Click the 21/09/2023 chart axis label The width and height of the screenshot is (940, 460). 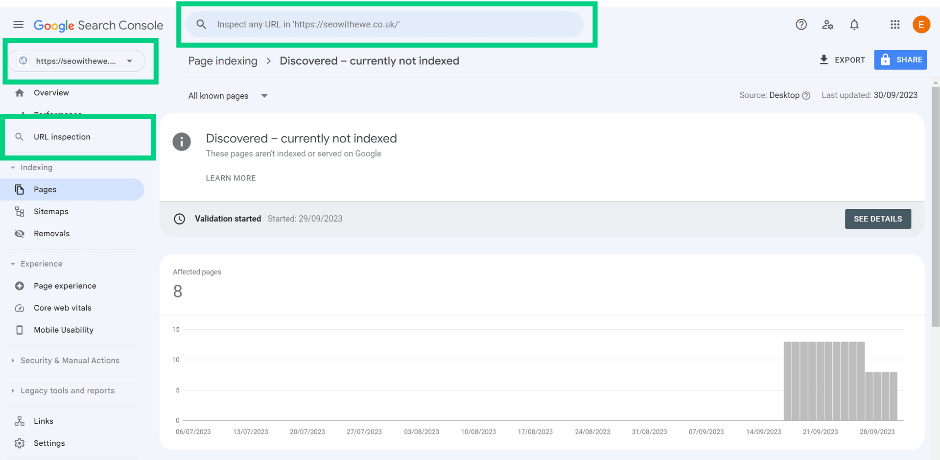[x=821, y=432]
